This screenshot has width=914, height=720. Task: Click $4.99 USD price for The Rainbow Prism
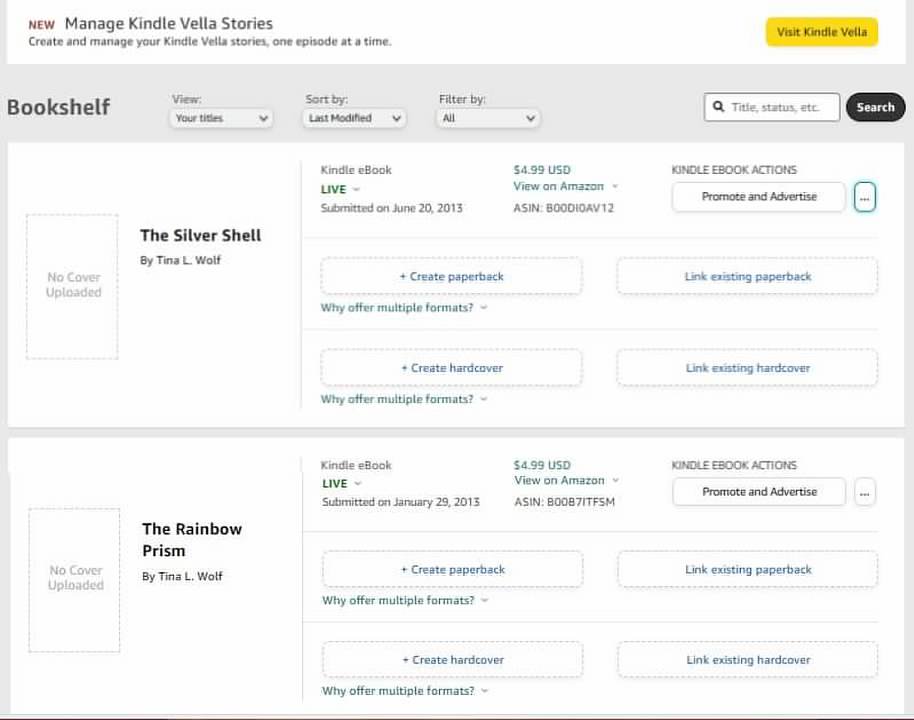[x=542, y=465]
